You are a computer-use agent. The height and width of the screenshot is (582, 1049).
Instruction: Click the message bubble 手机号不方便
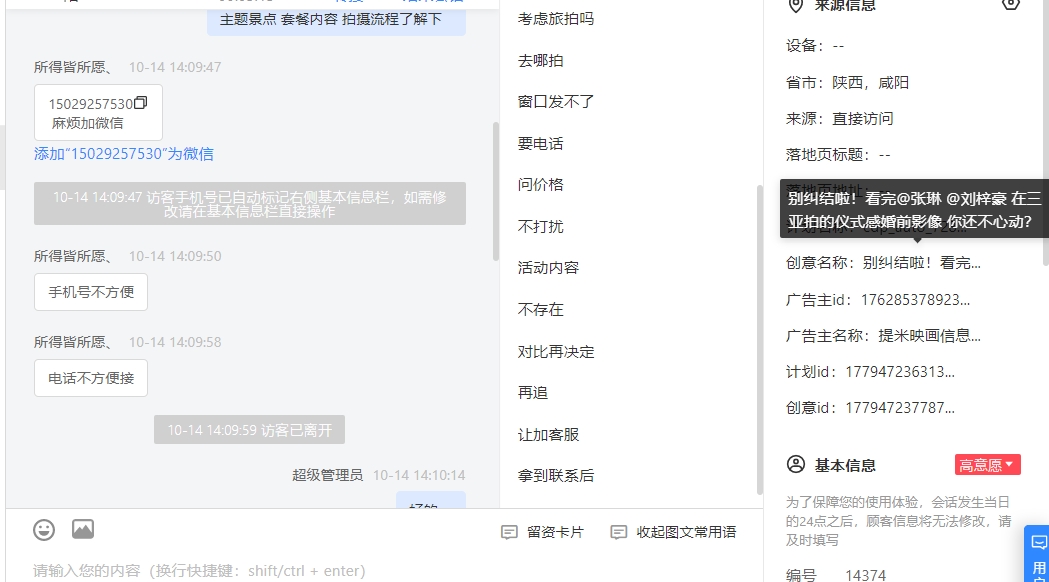click(x=91, y=292)
